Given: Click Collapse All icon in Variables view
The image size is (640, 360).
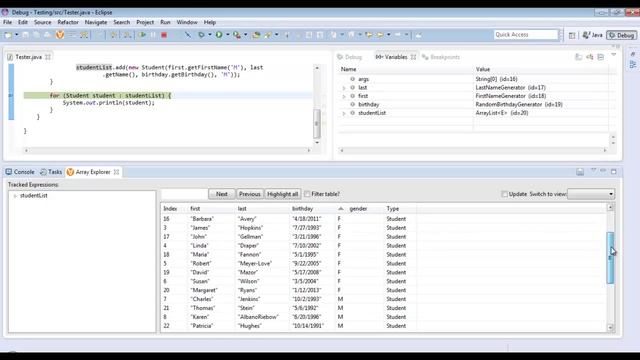Looking at the screenshot, I should (601, 57).
